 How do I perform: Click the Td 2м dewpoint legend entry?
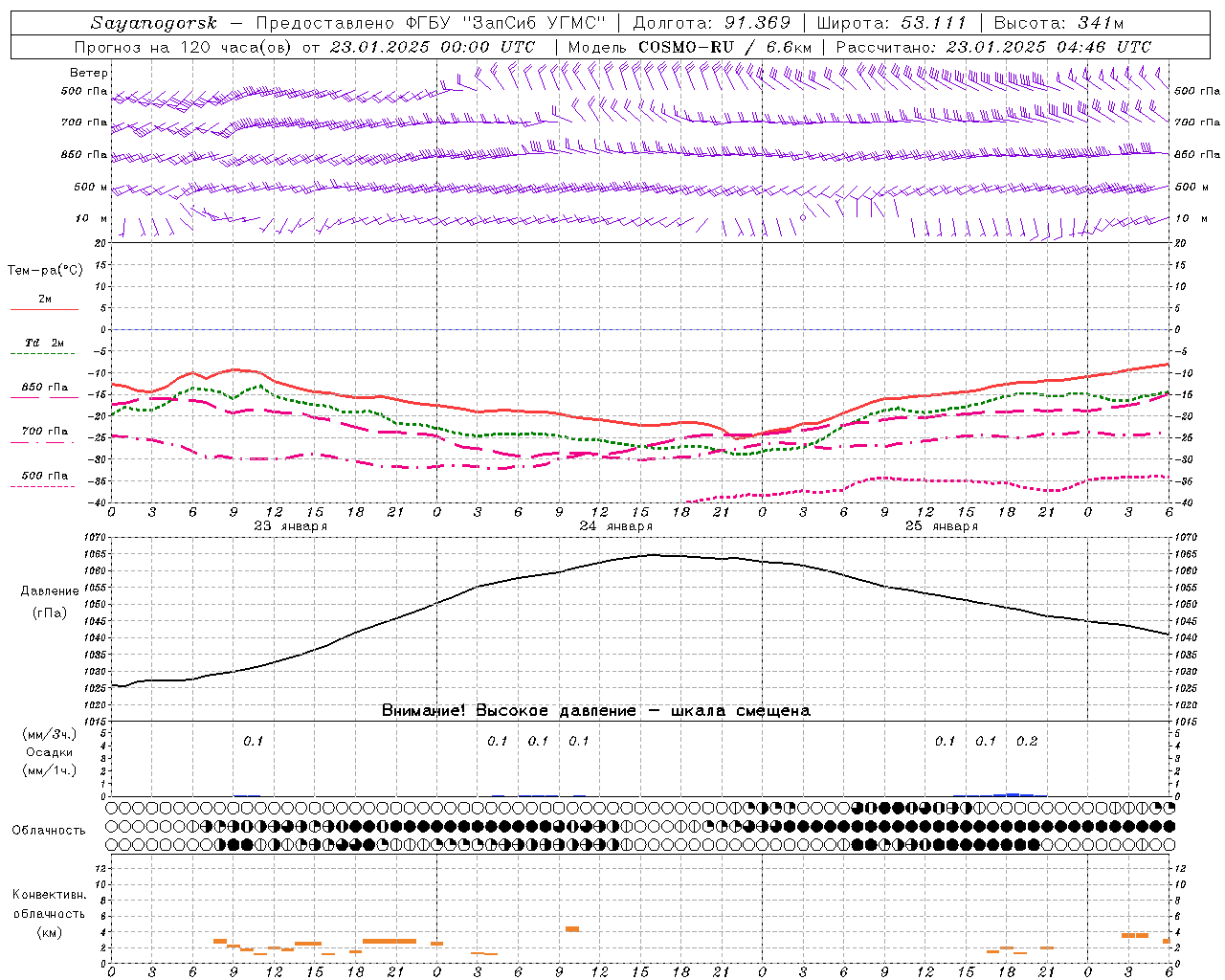pos(44,343)
